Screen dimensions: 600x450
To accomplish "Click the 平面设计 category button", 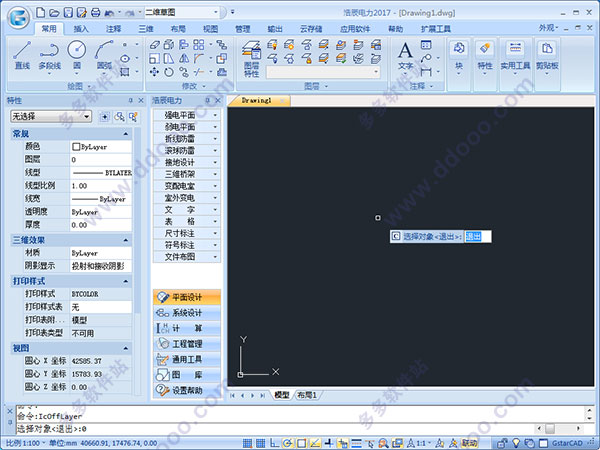I will pyautogui.click(x=187, y=297).
